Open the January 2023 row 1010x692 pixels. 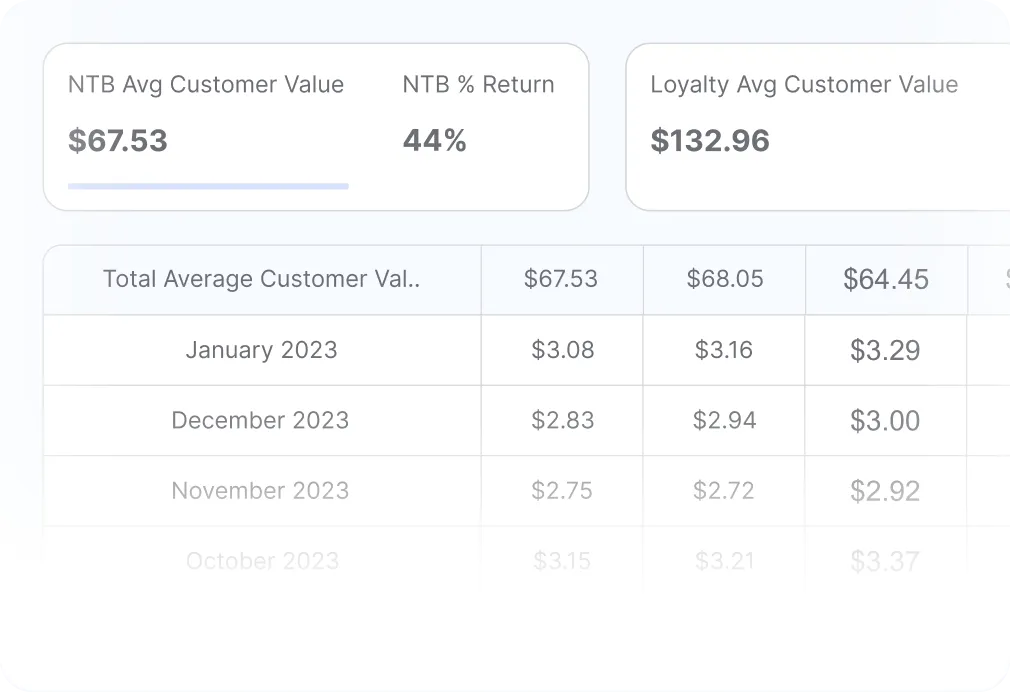click(261, 350)
